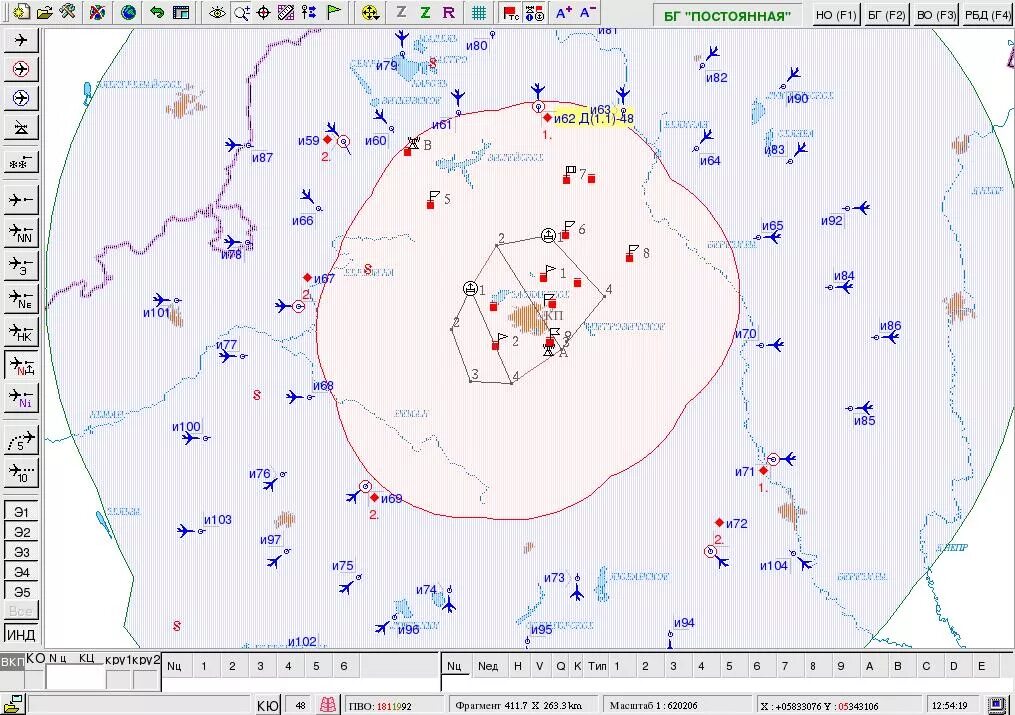
Task: Click the Nц input field
Action: pyautogui.click(x=75, y=677)
